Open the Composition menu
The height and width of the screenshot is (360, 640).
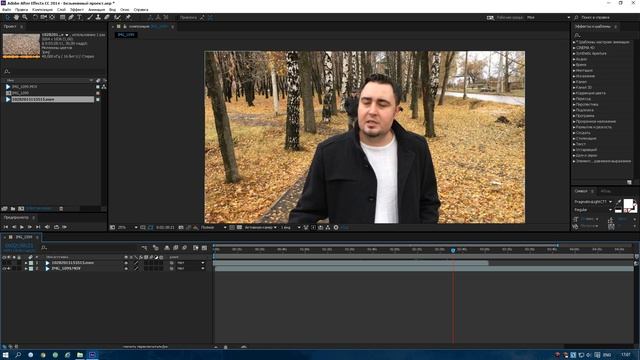[42, 9]
